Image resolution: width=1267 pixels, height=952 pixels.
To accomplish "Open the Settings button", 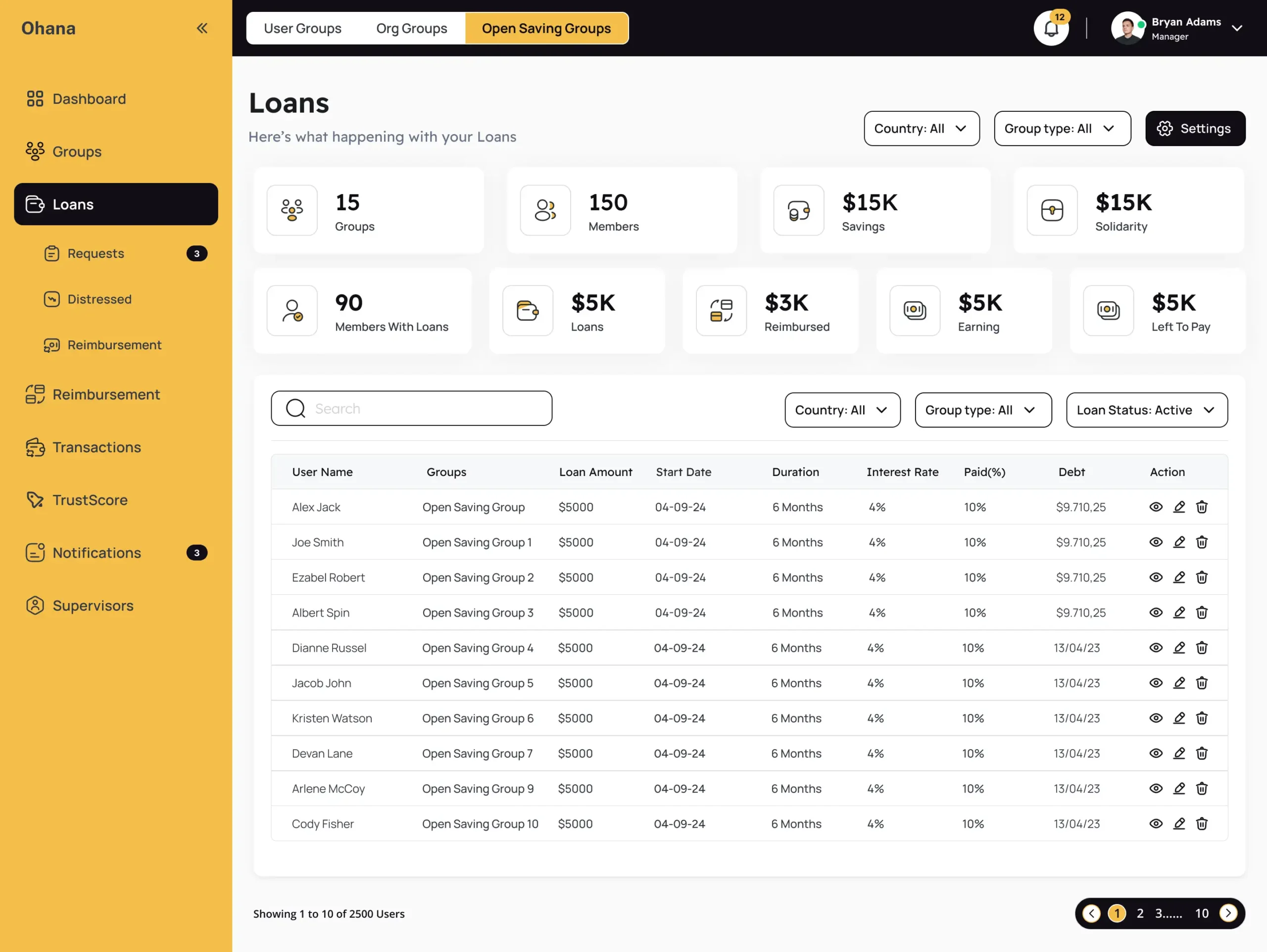I will [x=1195, y=128].
